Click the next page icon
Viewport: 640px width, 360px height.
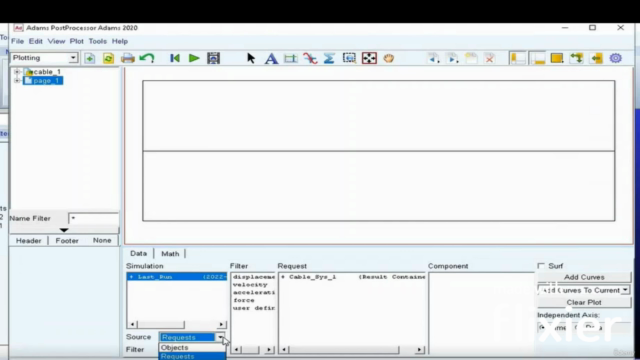pos(452,58)
